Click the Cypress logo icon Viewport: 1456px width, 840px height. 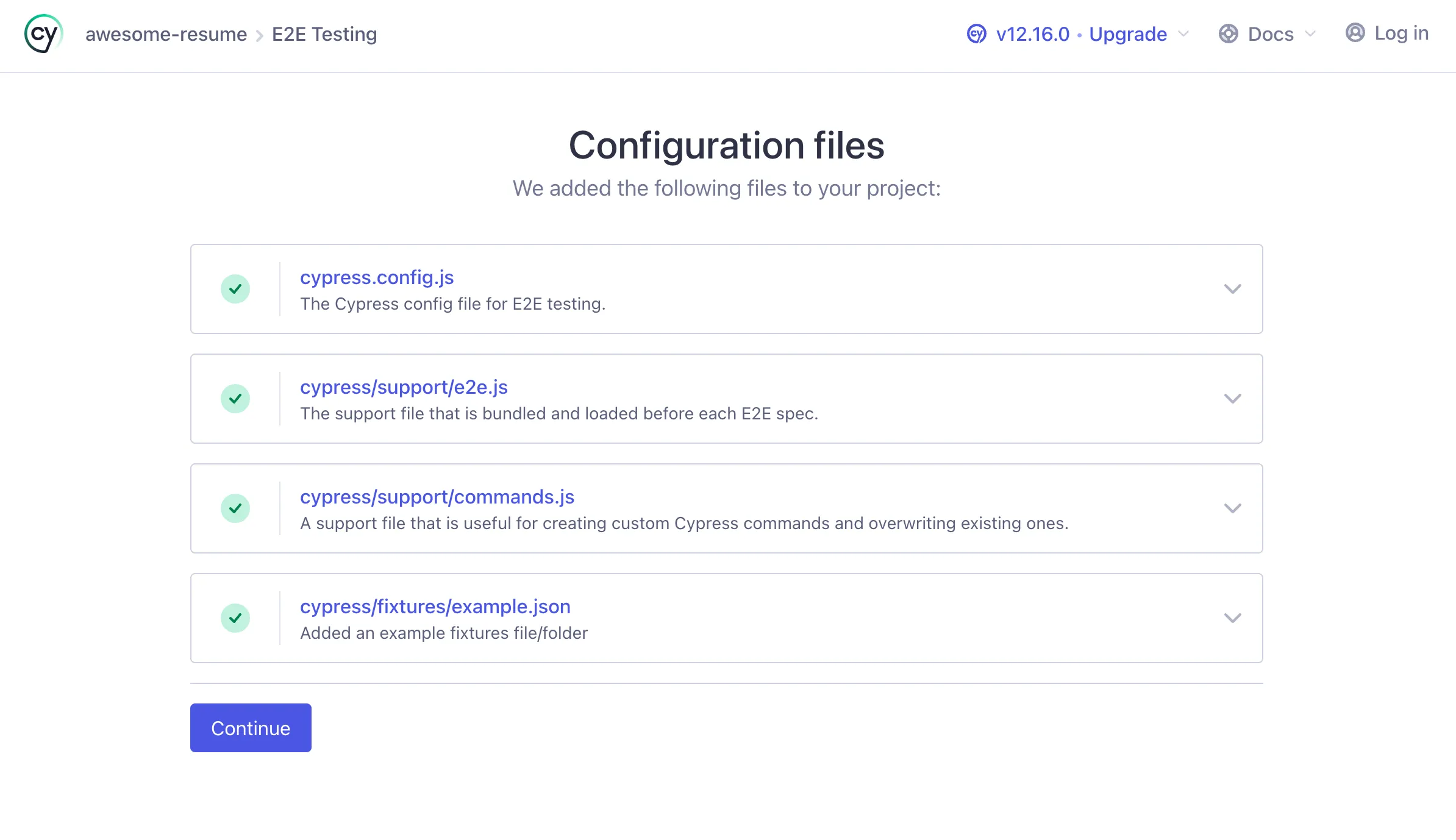43,34
